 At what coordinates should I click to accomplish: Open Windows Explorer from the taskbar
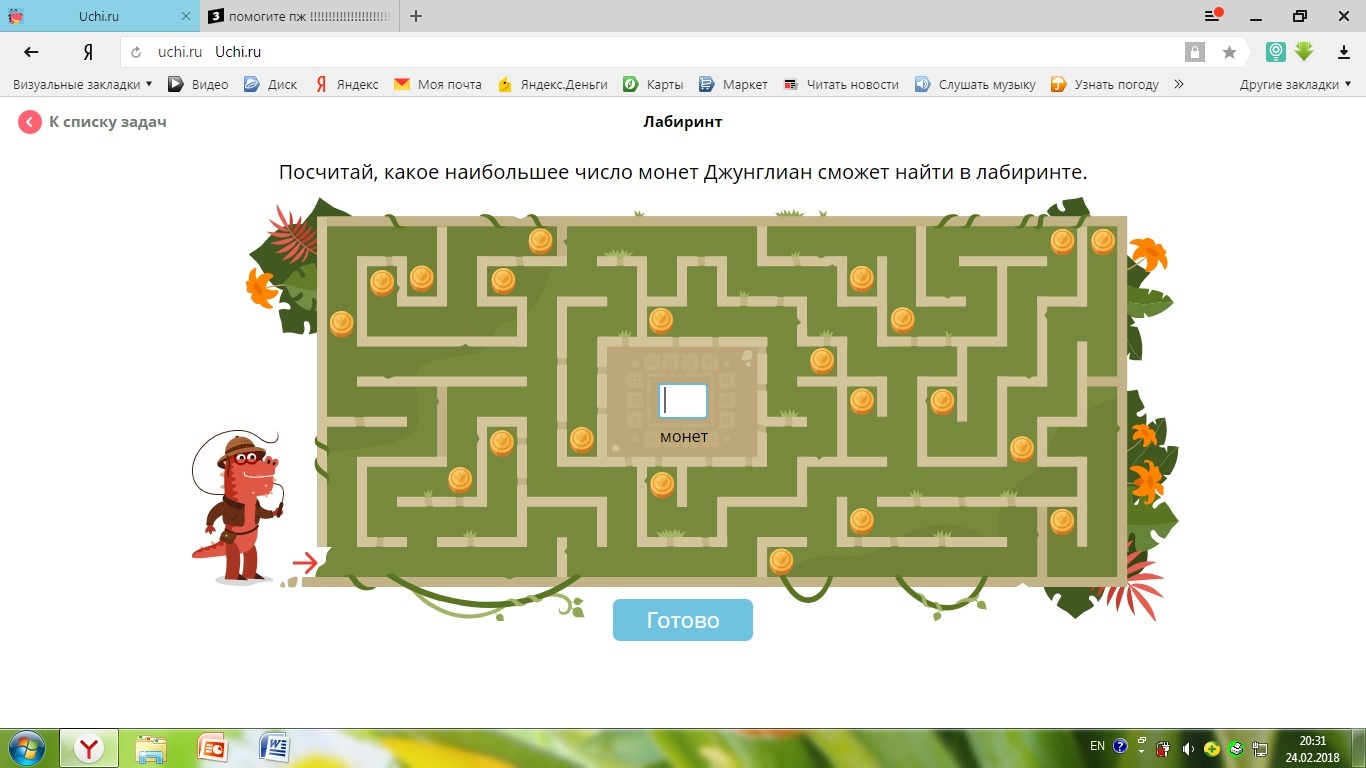[x=151, y=748]
